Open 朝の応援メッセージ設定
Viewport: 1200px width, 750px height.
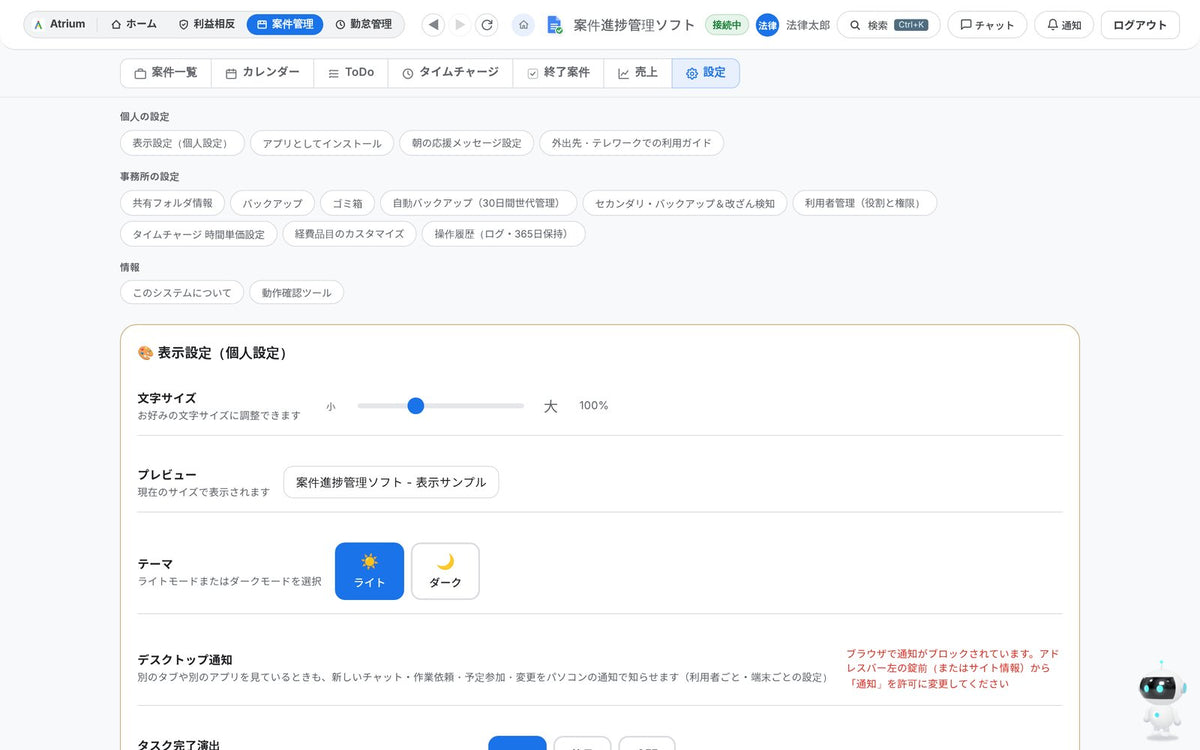click(467, 143)
